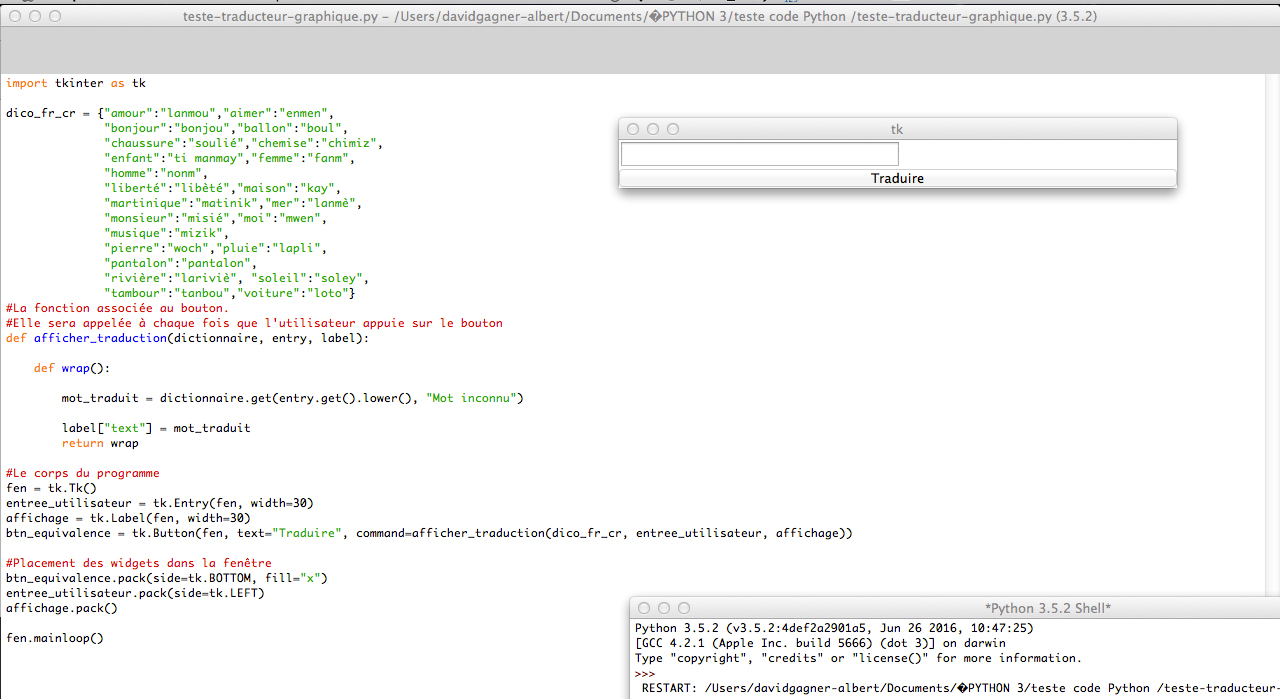The width and height of the screenshot is (1280, 699).
Task: Maximize the teste-traducteur-graphique.py editor window
Action: (55, 16)
